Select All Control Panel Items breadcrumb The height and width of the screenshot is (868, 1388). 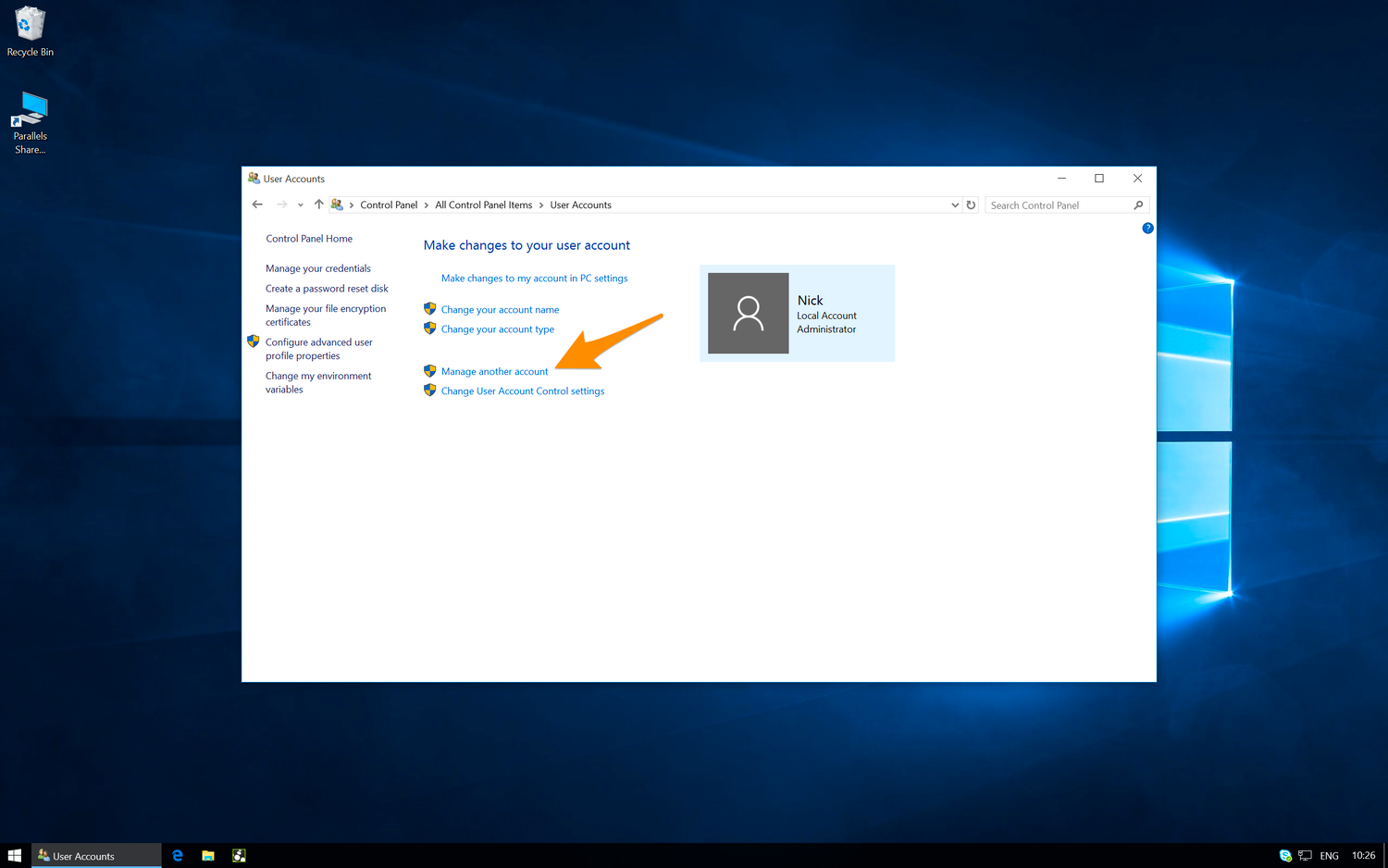pos(483,205)
